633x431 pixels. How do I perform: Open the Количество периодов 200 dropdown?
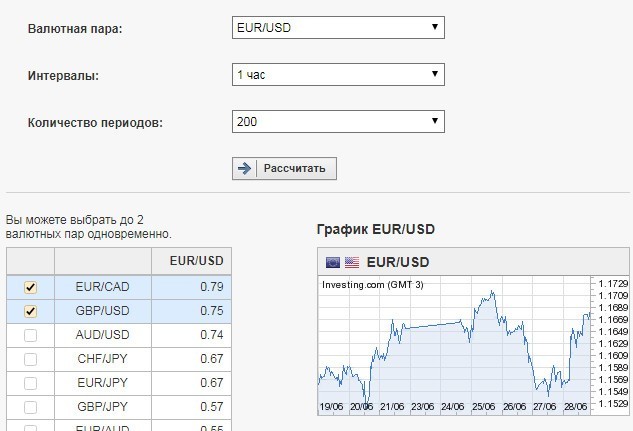tap(337, 122)
